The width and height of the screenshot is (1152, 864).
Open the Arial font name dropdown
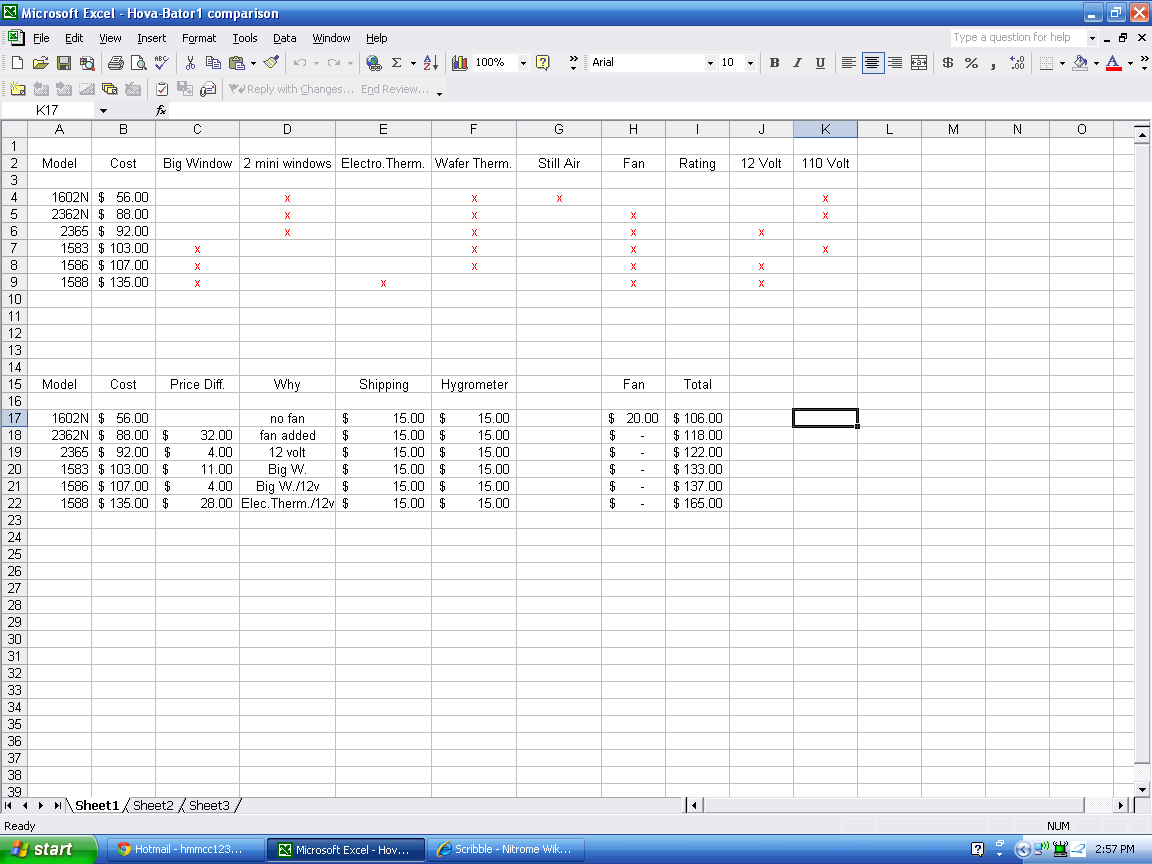pos(710,63)
